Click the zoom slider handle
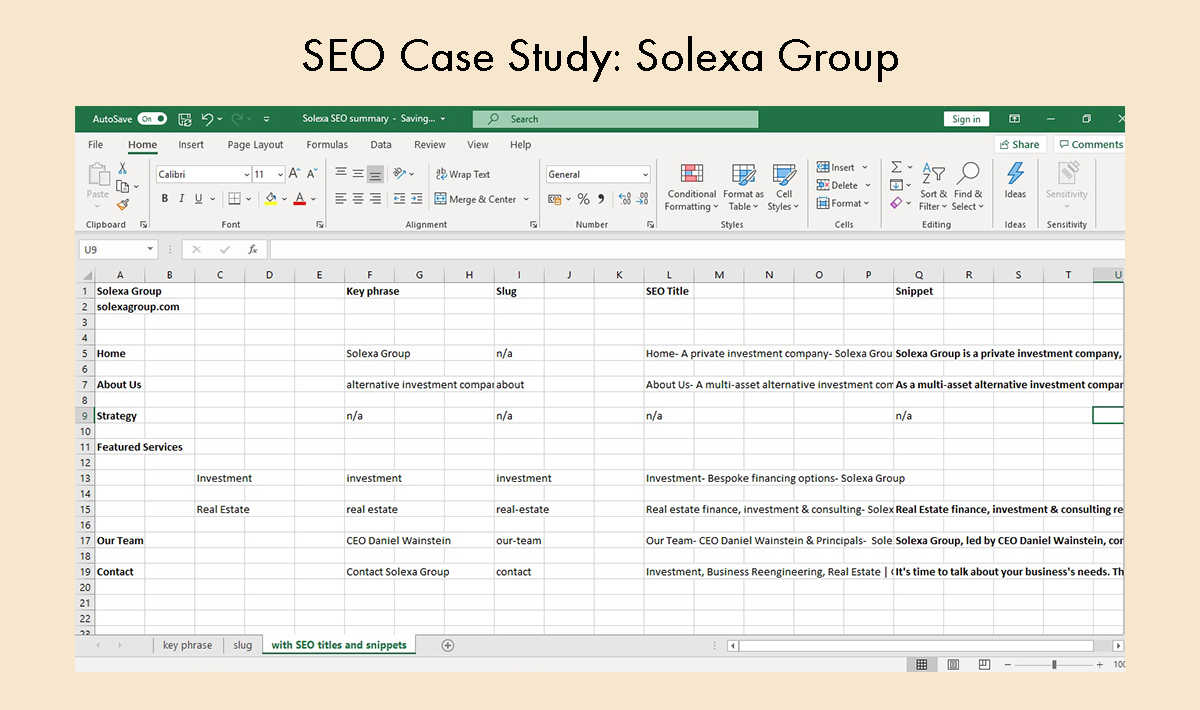Screen dimensions: 1200x710 (x=1054, y=664)
